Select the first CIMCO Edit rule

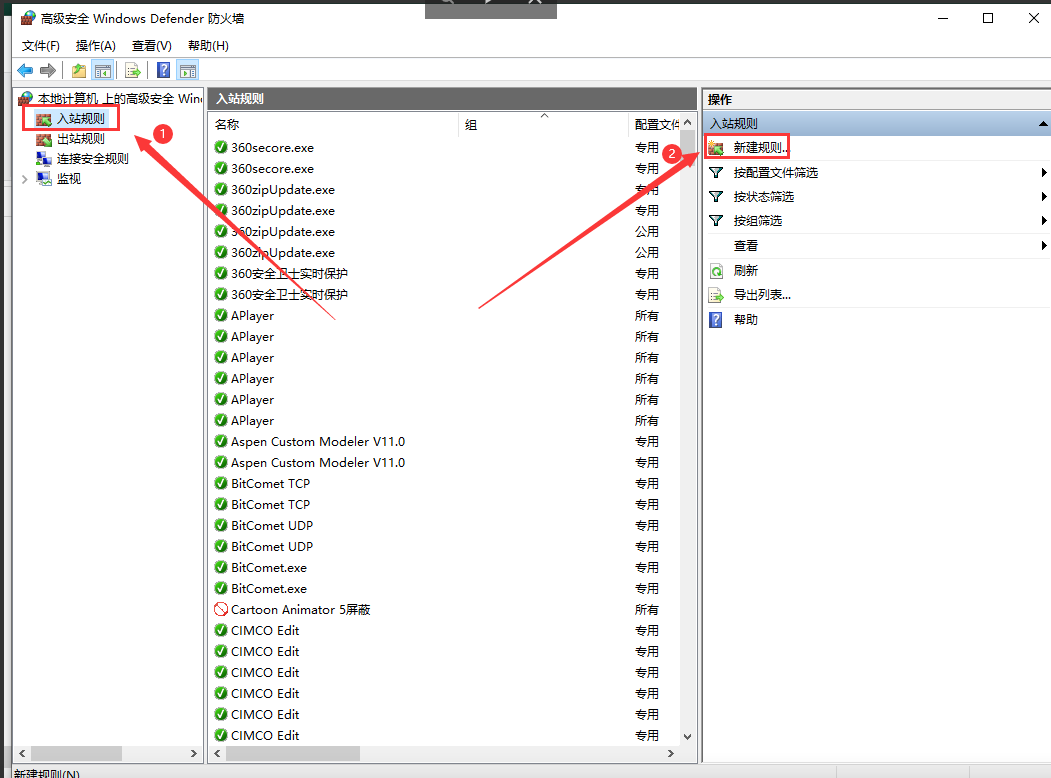[265, 631]
